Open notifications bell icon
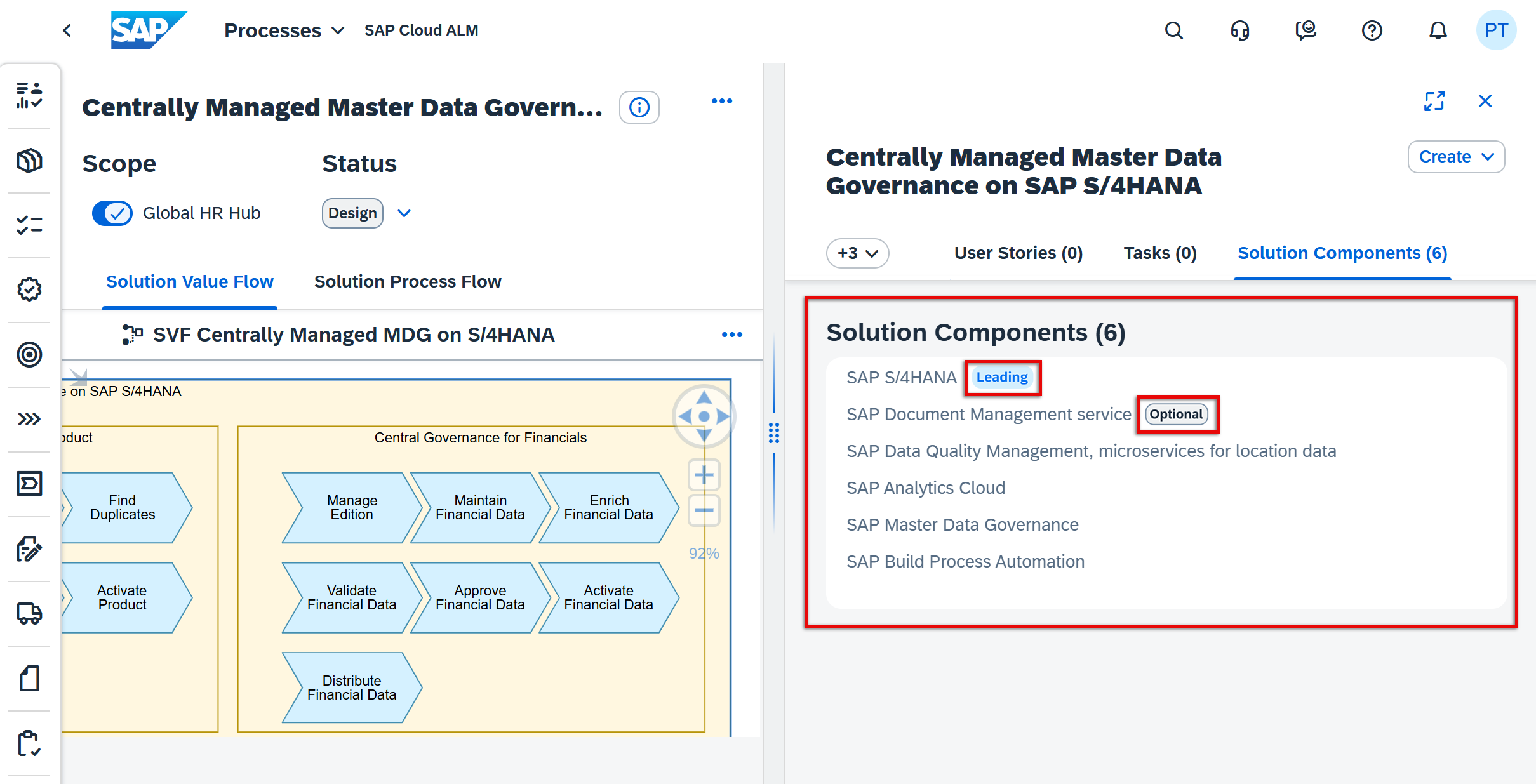Image resolution: width=1536 pixels, height=784 pixels. [x=1438, y=30]
